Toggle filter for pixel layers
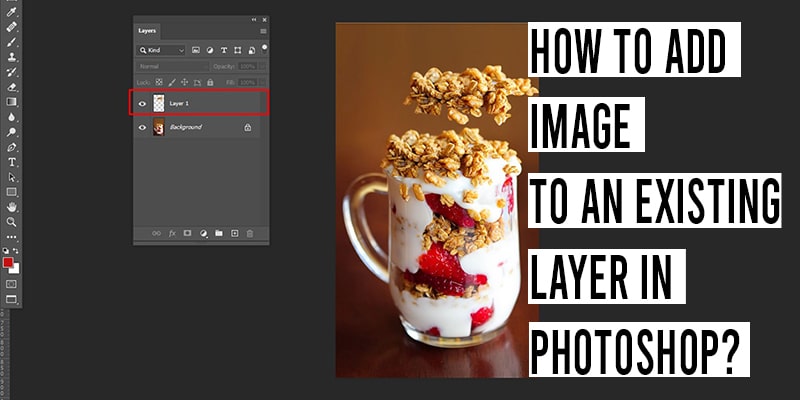The width and height of the screenshot is (800, 400). pyautogui.click(x=195, y=51)
